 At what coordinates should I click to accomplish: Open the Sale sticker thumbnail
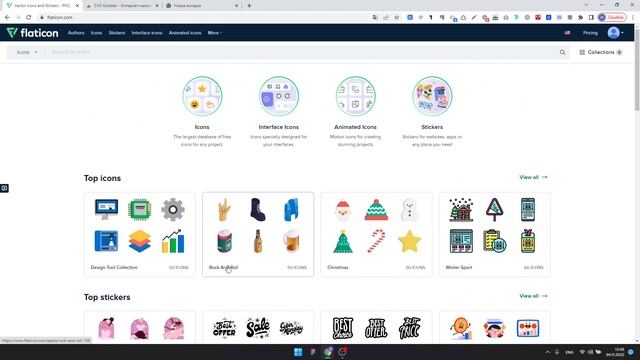[x=258, y=328]
